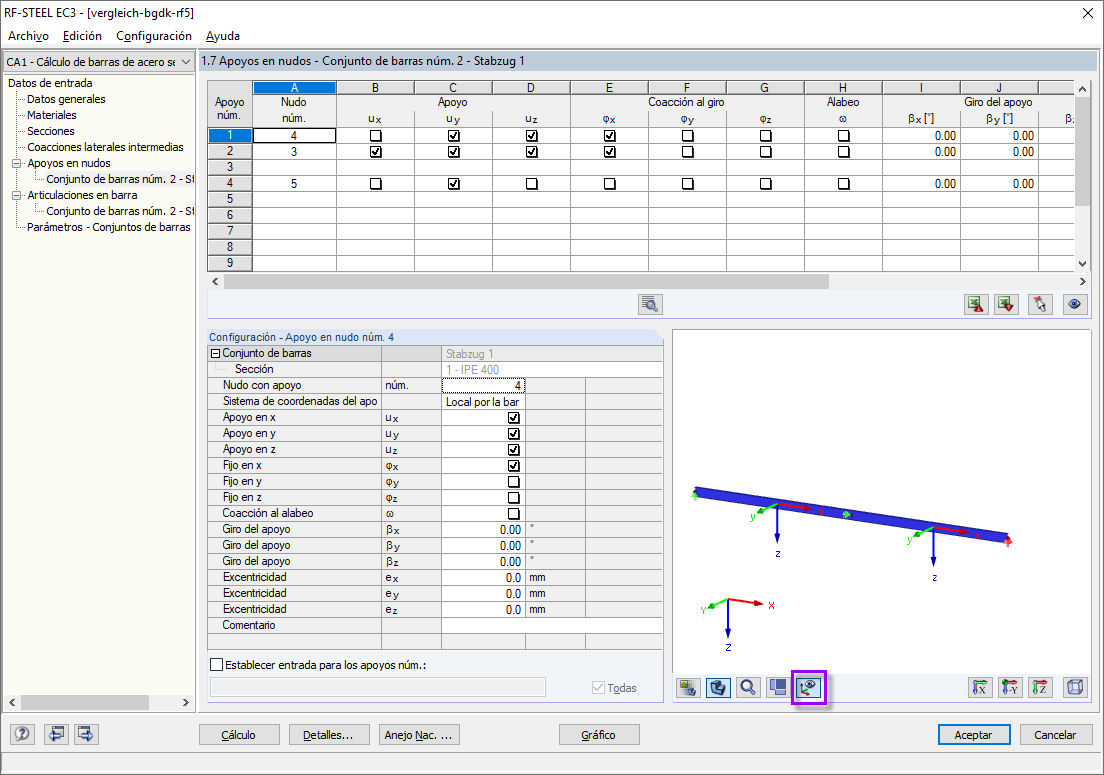The width and height of the screenshot is (1104, 775).
Task: Click Giro del apoyo βx value field
Action: coord(483,529)
